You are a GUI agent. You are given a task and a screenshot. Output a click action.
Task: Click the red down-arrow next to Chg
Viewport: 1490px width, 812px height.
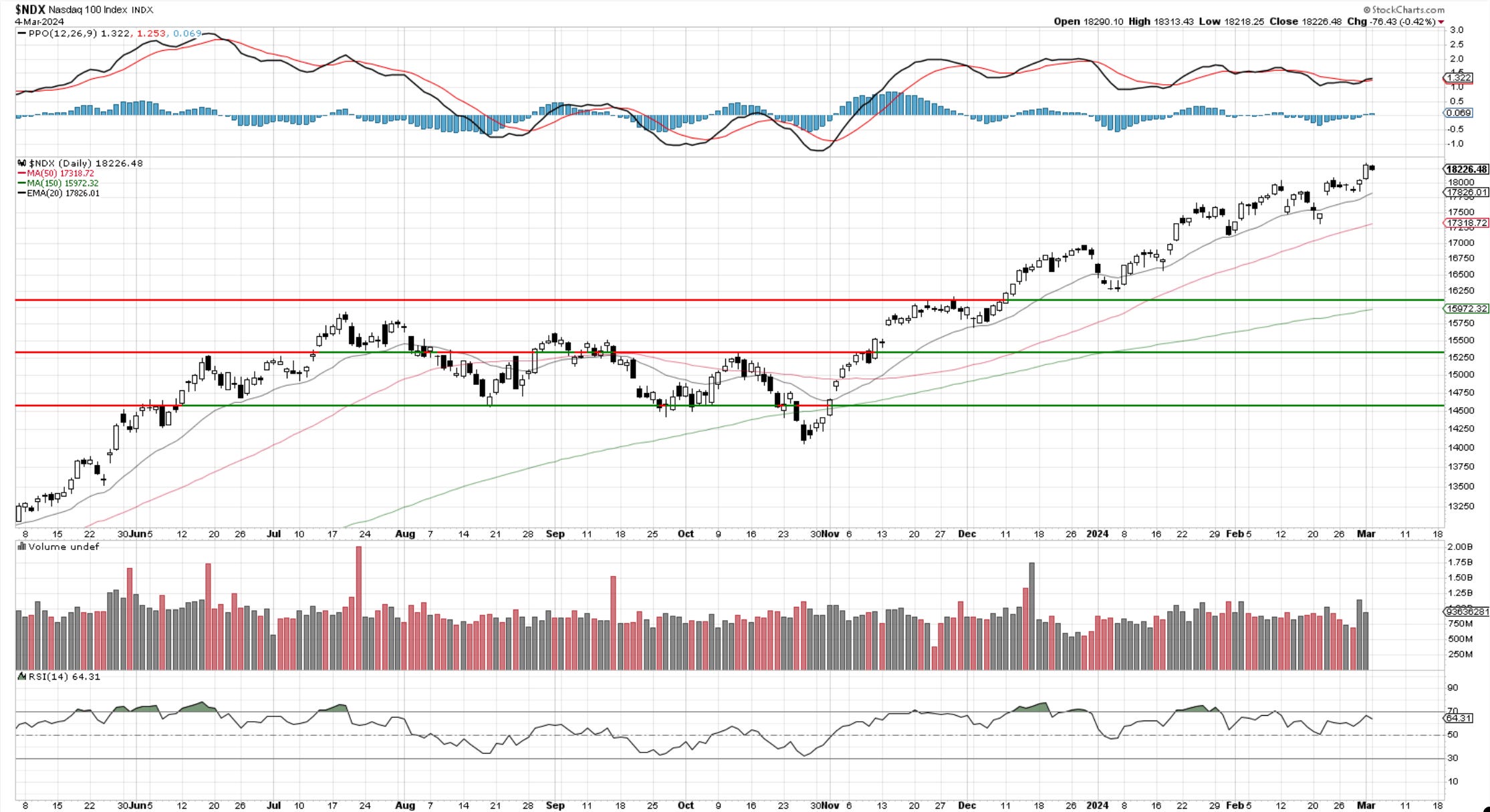[1440, 22]
